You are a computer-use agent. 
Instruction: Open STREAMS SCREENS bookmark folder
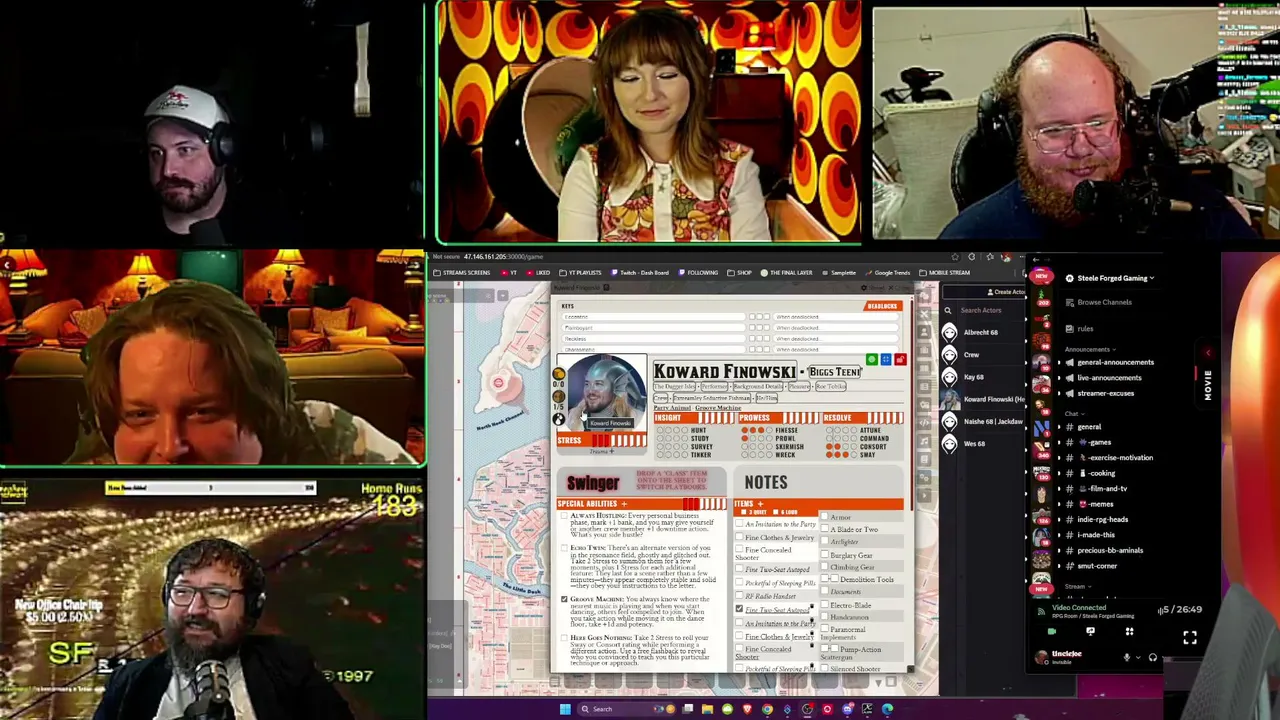pyautogui.click(x=462, y=273)
